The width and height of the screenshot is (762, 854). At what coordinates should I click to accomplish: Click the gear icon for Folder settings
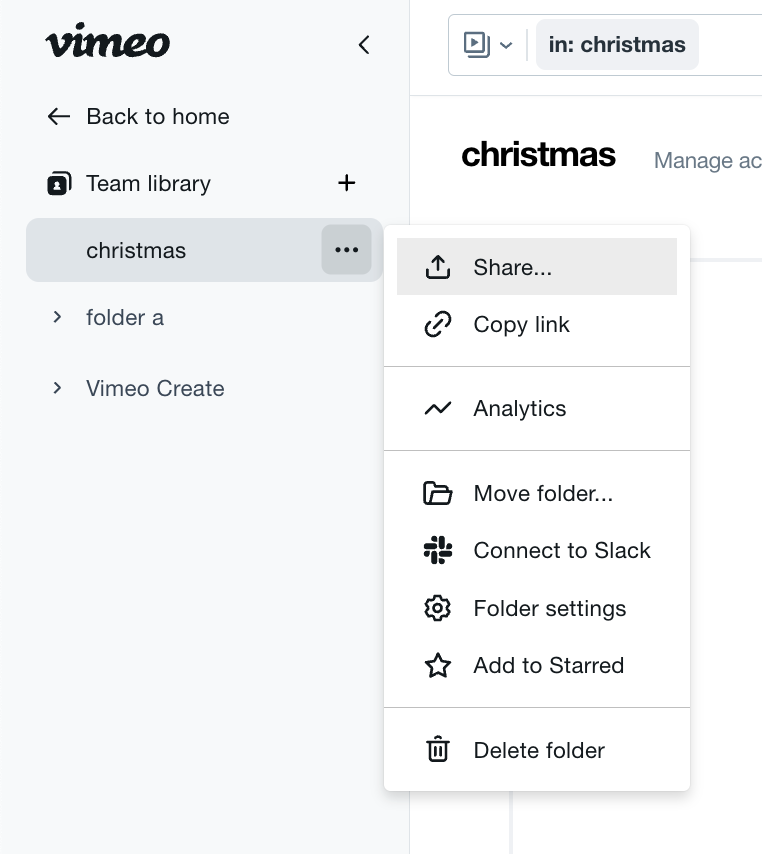[x=437, y=608]
